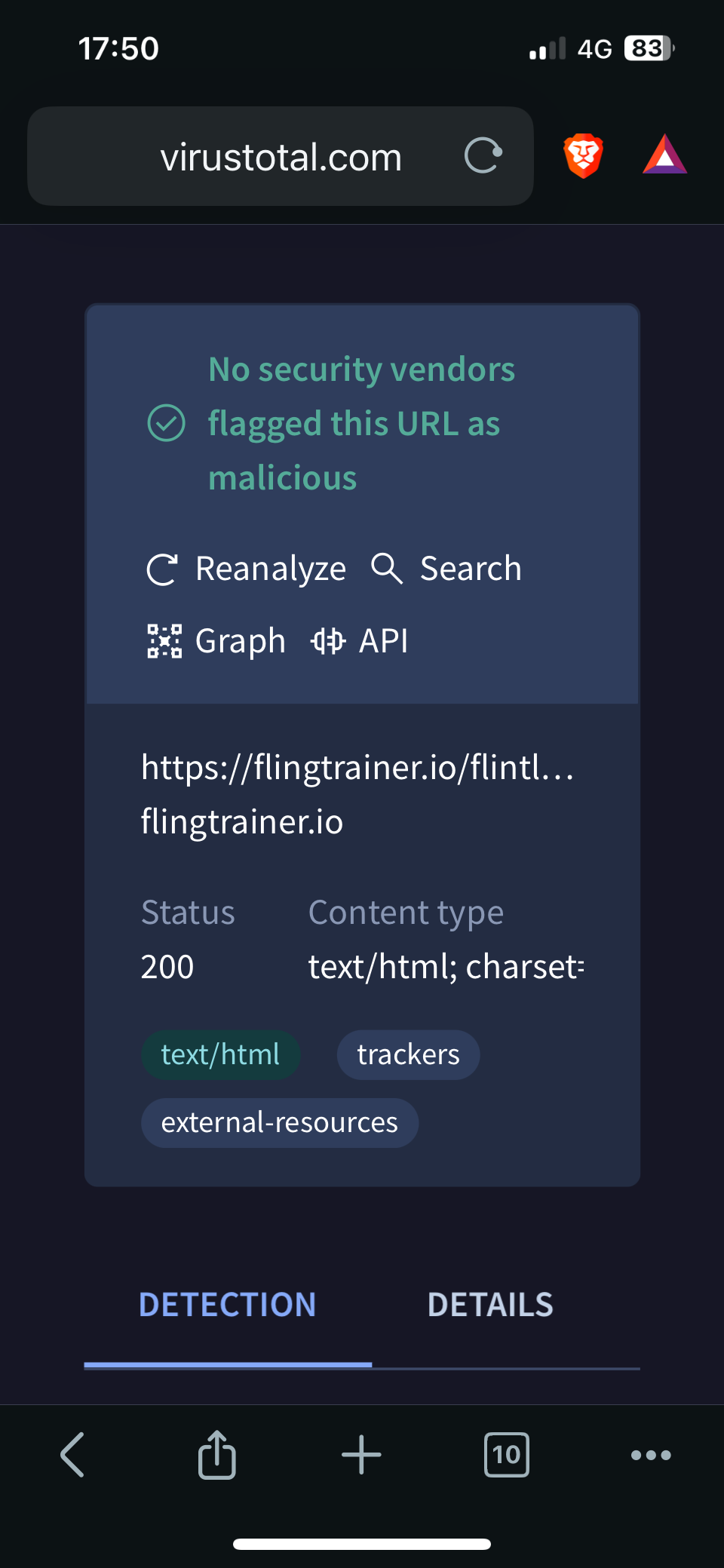Tap the Brave Shields lion icon

point(583,156)
